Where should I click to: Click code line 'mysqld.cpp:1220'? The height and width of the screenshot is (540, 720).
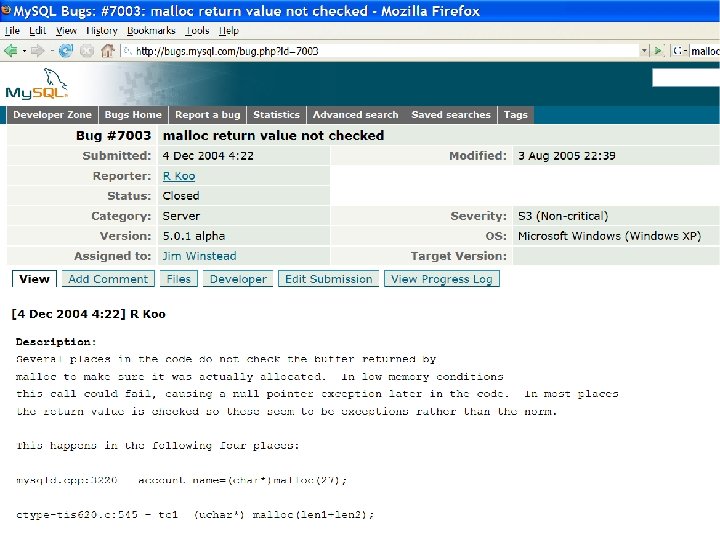pyautogui.click(x=67, y=480)
